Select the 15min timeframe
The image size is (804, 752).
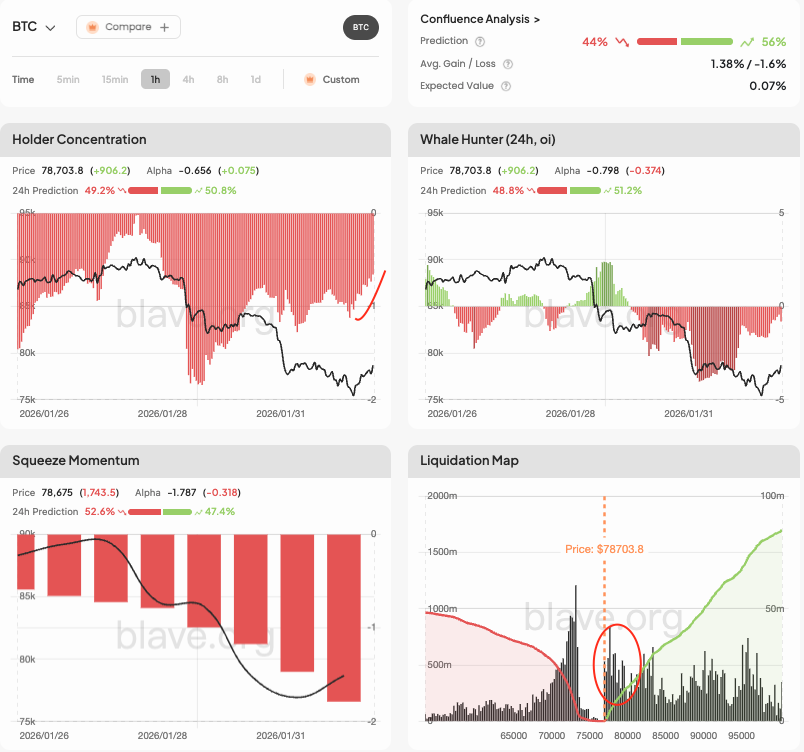pos(114,80)
